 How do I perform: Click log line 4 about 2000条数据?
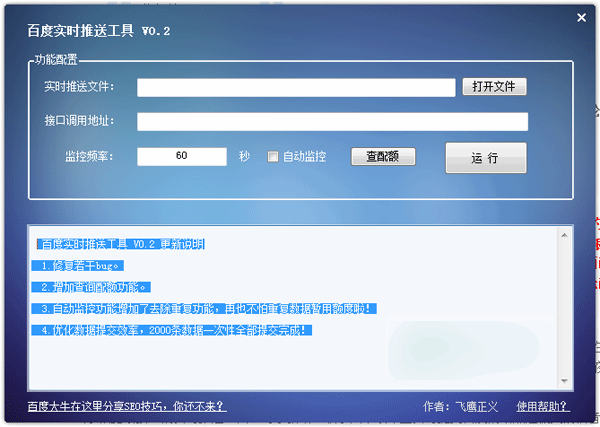click(172, 330)
